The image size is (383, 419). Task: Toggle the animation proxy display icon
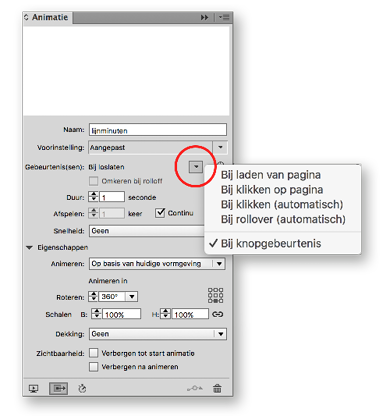(x=59, y=389)
